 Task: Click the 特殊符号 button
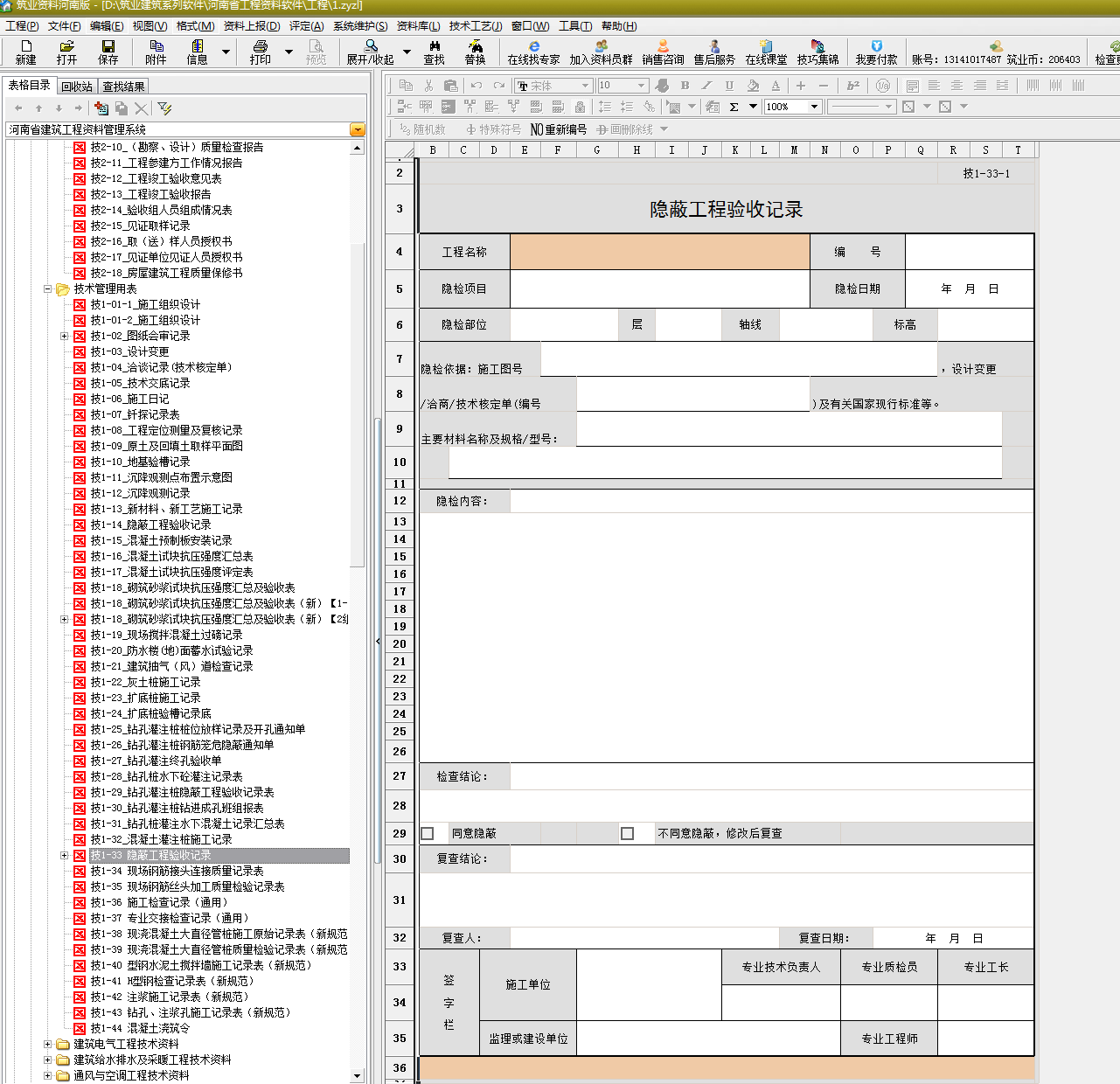click(x=493, y=129)
